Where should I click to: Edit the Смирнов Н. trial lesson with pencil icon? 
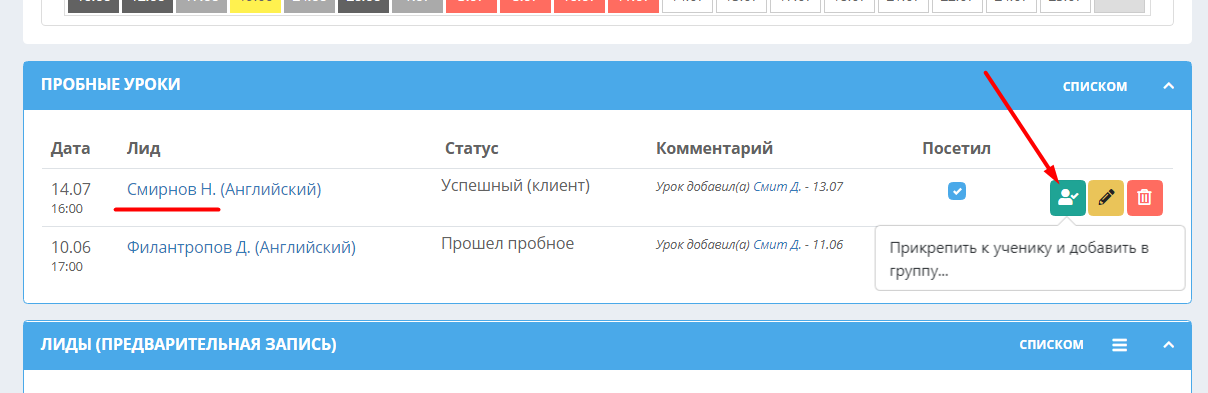1106,197
